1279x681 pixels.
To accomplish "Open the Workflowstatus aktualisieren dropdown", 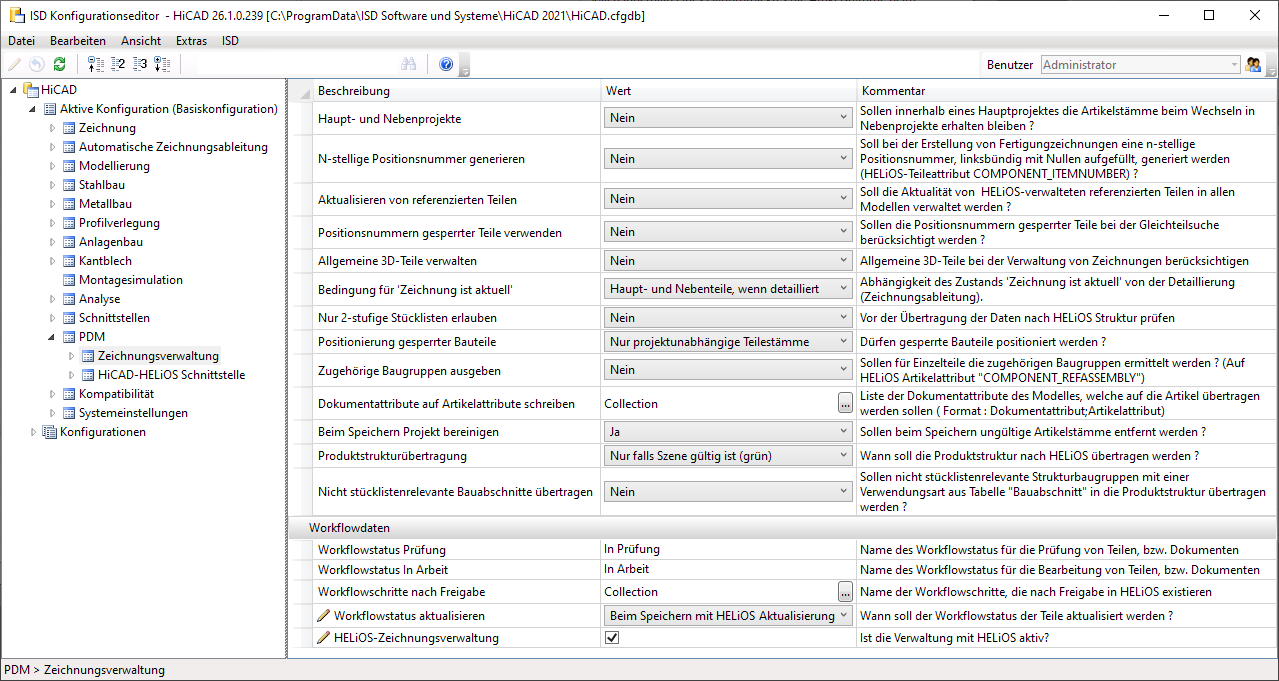I will click(728, 616).
